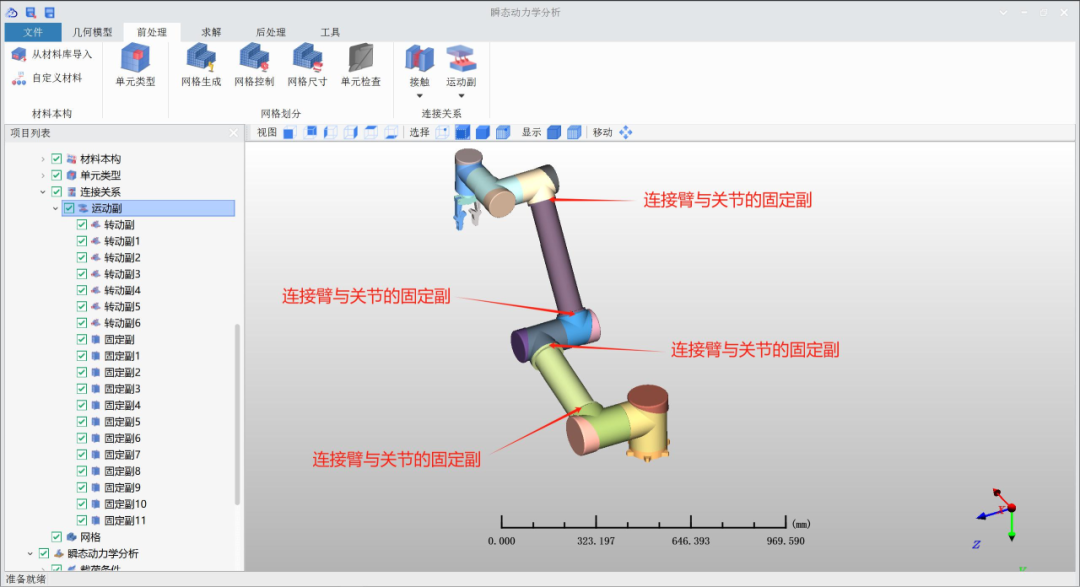
Task: Collapse the 瞬态动力学分析 tree node
Action: (x=30, y=553)
